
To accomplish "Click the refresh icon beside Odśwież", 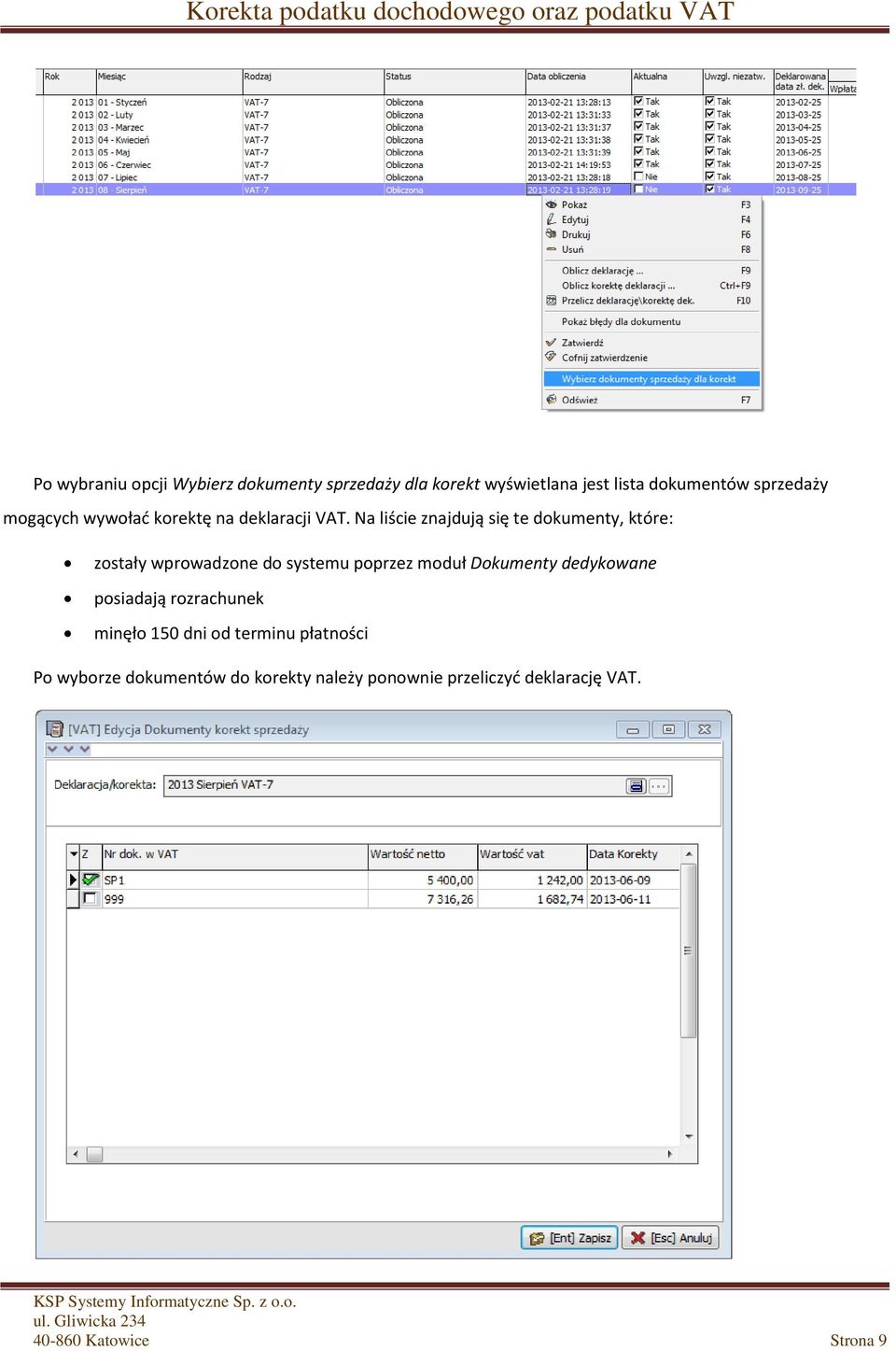I will (551, 400).
